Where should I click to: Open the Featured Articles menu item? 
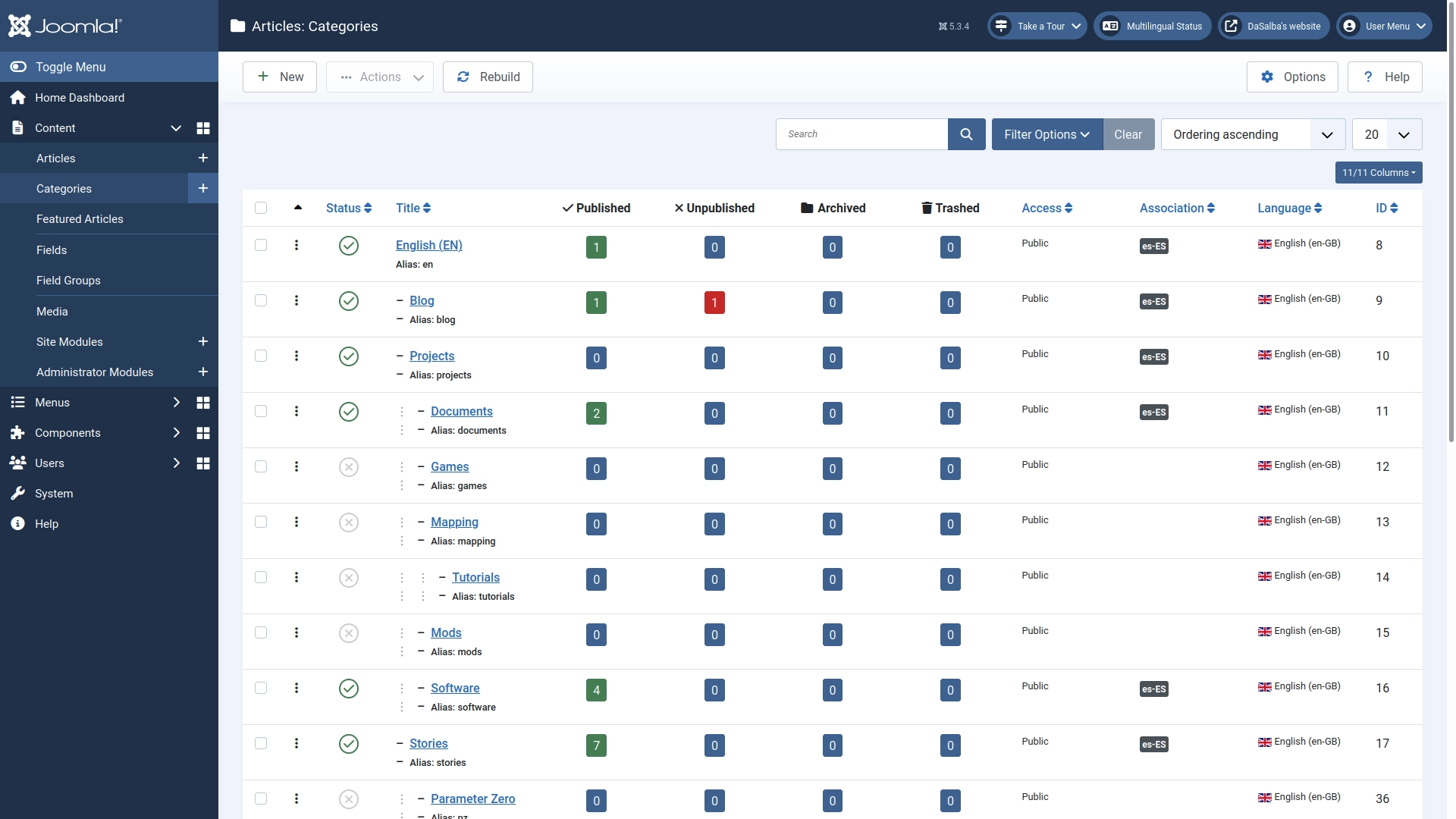click(80, 219)
